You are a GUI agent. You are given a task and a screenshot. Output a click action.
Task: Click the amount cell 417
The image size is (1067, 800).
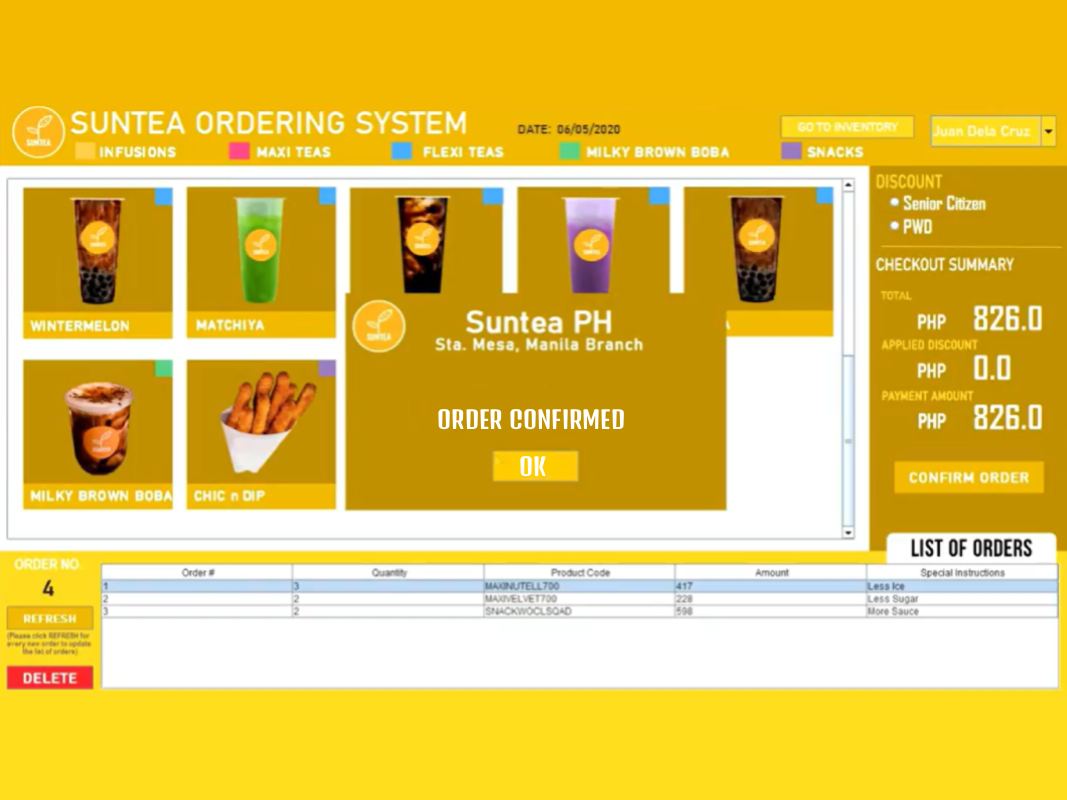click(771, 586)
